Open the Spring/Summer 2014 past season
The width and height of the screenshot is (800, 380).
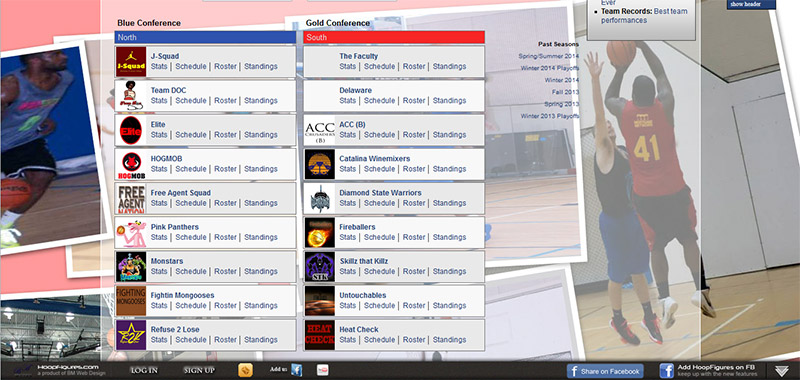click(x=548, y=56)
